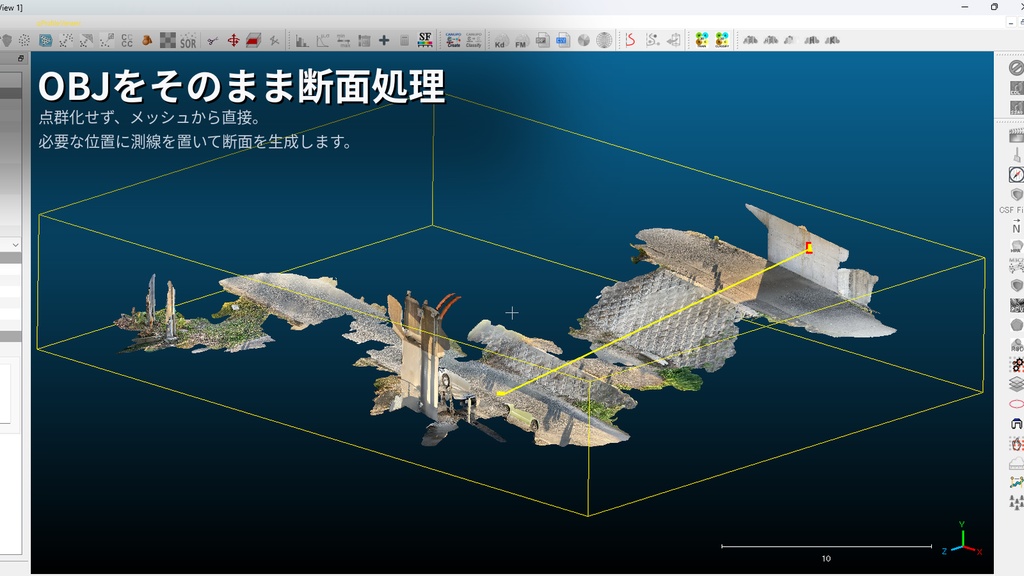The width and height of the screenshot is (1024, 576).
Task: Float the left panel with its undock button
Action: click(x=20, y=59)
